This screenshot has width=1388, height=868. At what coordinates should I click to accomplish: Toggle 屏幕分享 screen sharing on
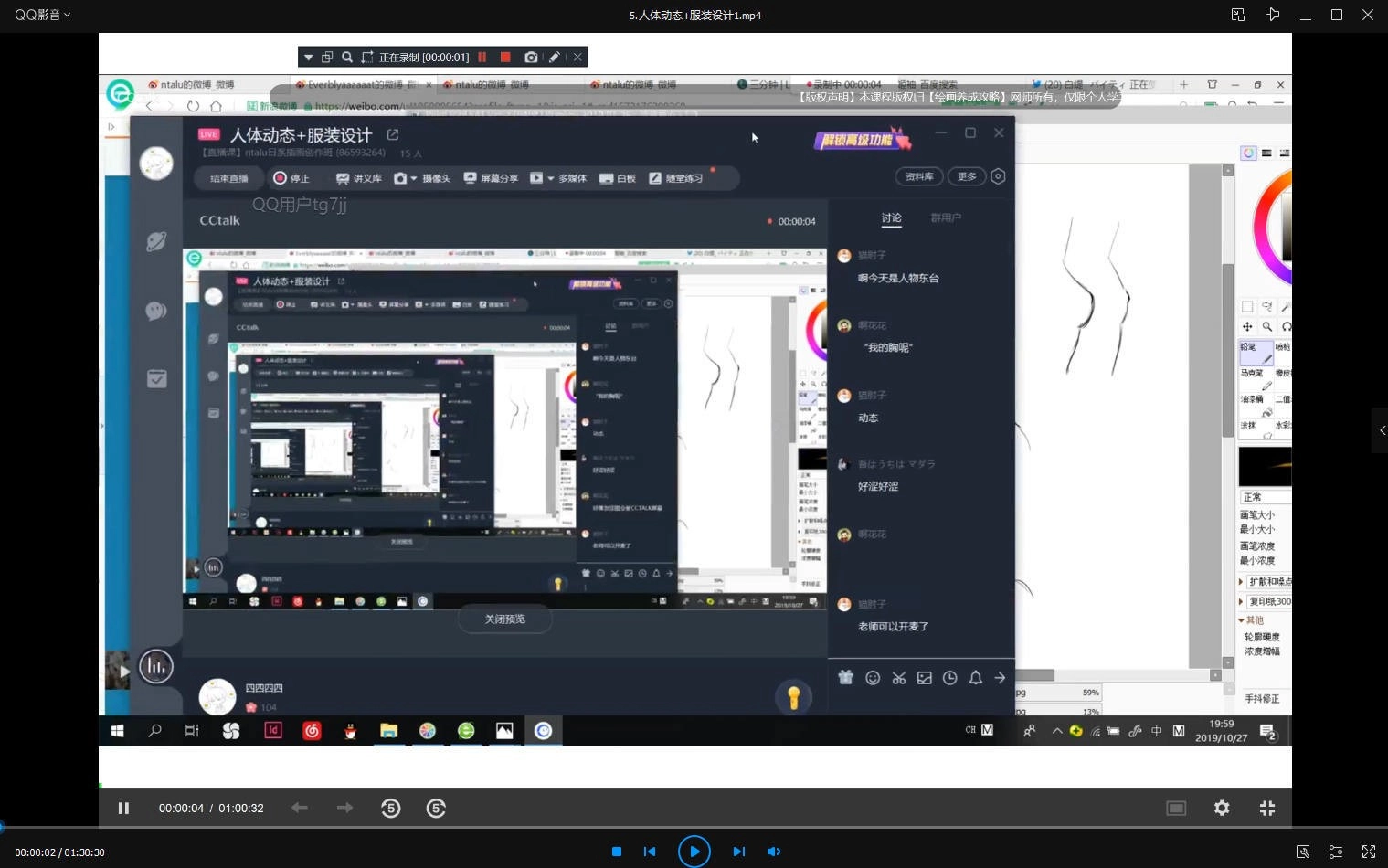coord(492,178)
